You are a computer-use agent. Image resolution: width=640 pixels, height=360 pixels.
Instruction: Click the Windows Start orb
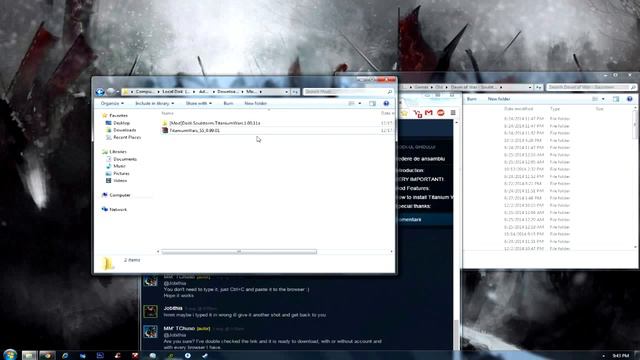[9, 355]
